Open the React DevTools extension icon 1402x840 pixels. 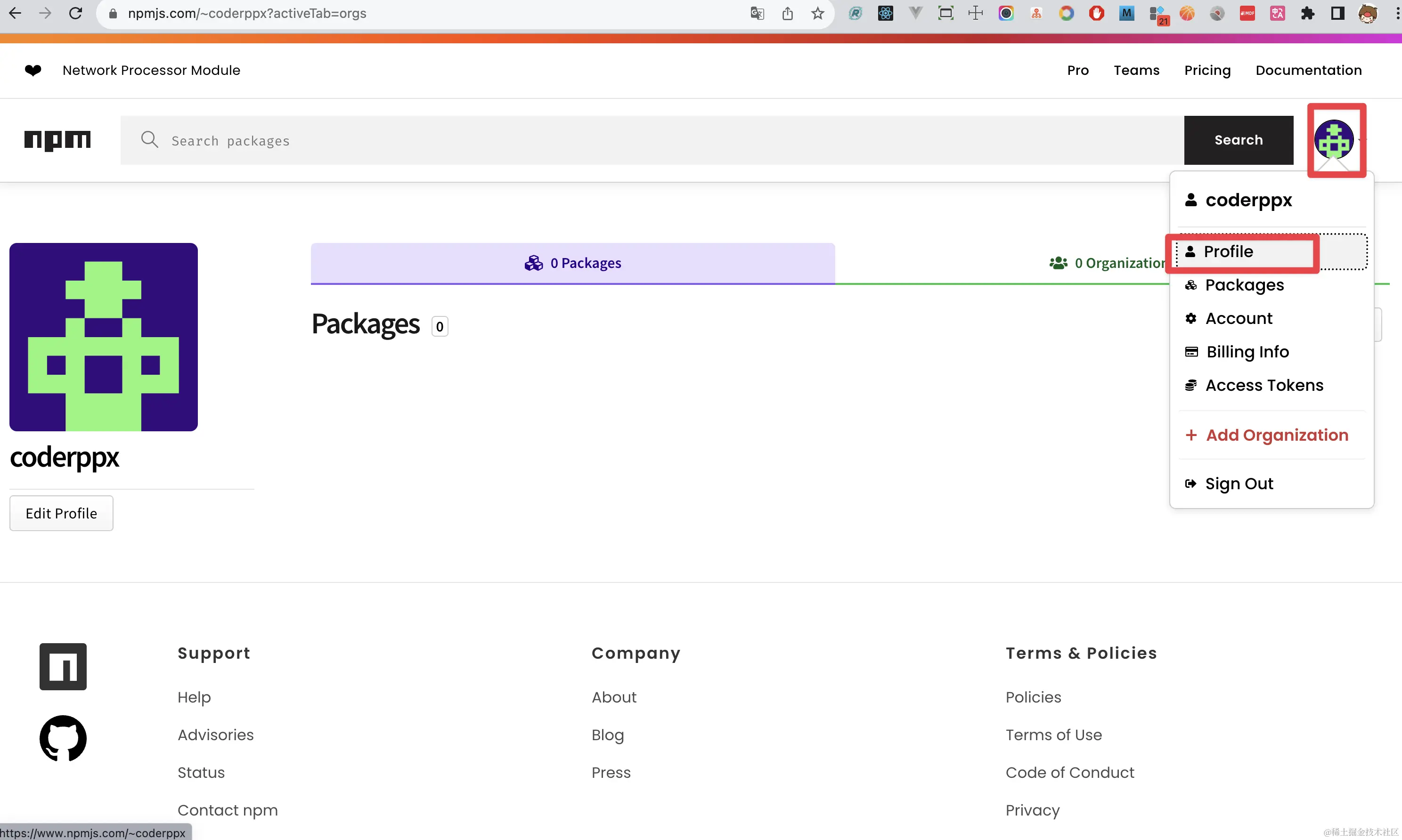pyautogui.click(x=886, y=13)
